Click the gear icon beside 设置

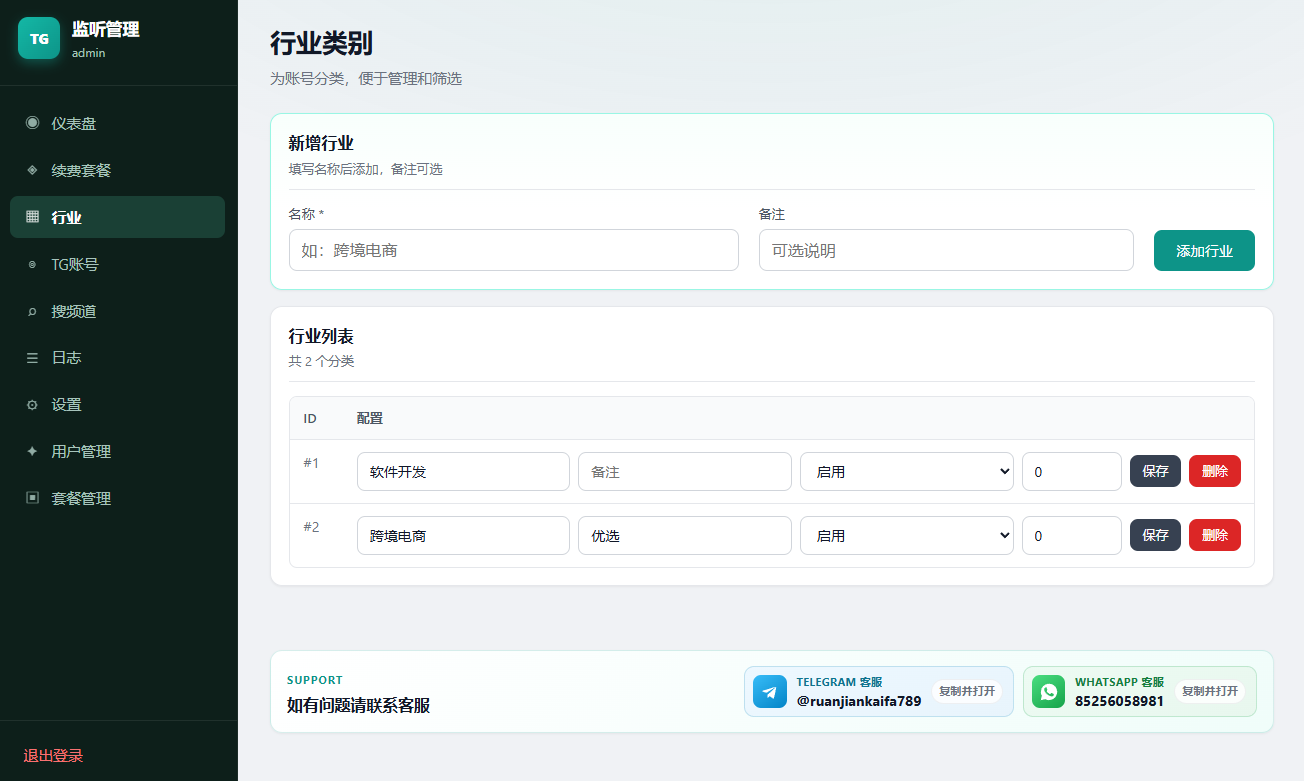[x=32, y=405]
